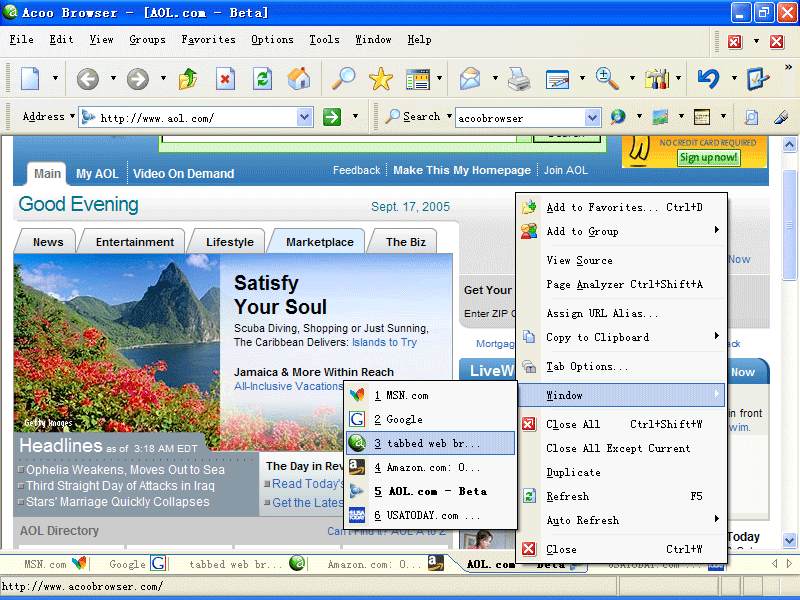Open Back button history dropdown arrow

(113, 79)
